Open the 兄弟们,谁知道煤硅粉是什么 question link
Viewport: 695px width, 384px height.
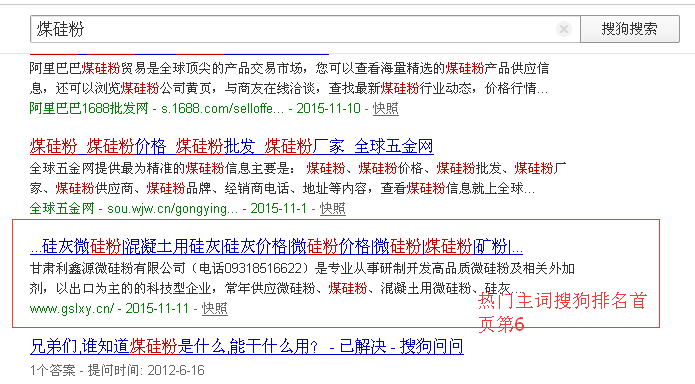point(246,346)
